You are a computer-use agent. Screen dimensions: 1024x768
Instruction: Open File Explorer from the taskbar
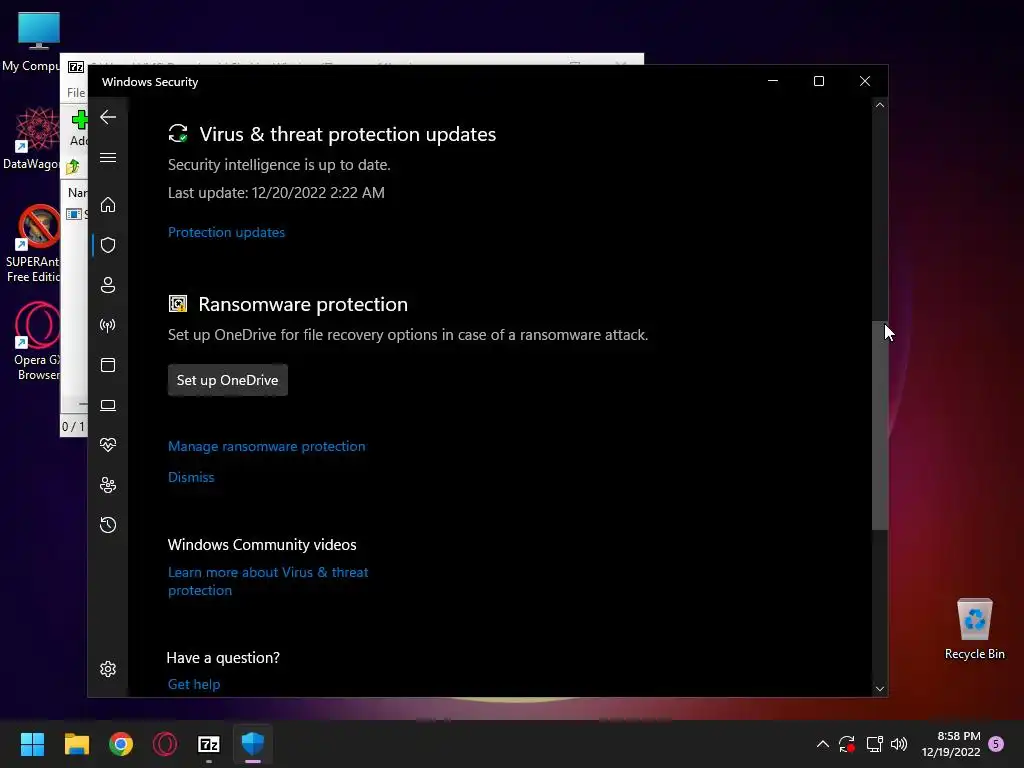76,744
